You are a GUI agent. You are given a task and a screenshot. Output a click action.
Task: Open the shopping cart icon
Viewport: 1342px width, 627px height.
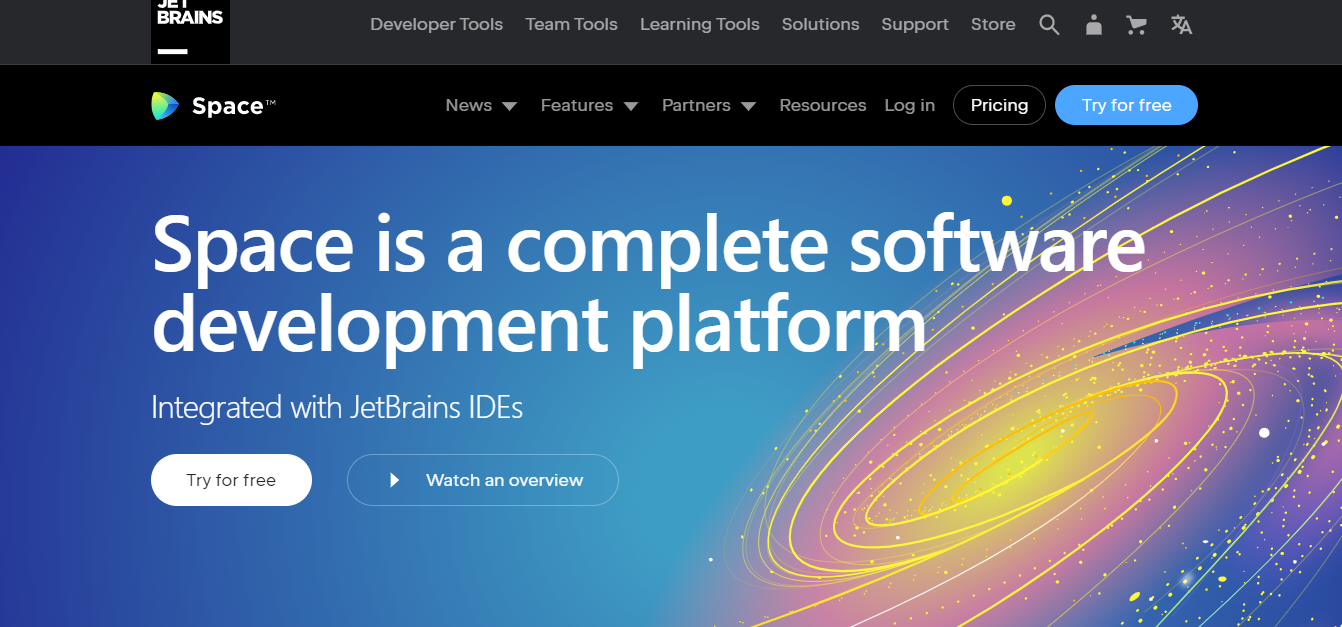tap(1136, 25)
